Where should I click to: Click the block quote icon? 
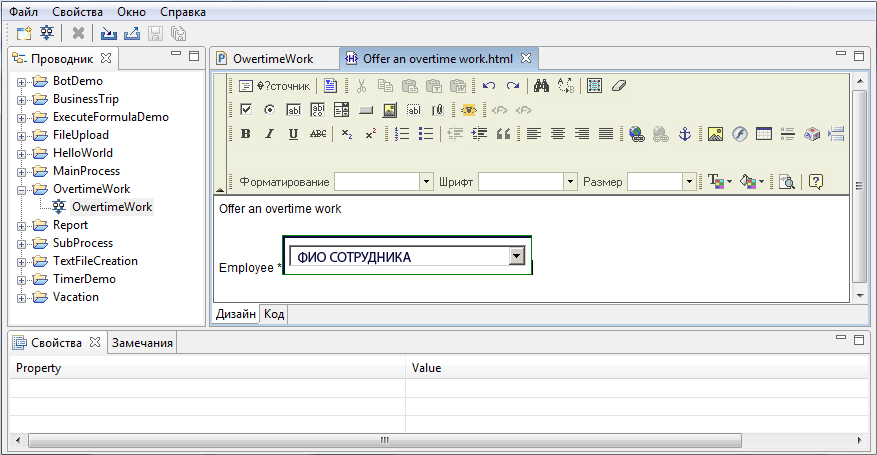[503, 134]
